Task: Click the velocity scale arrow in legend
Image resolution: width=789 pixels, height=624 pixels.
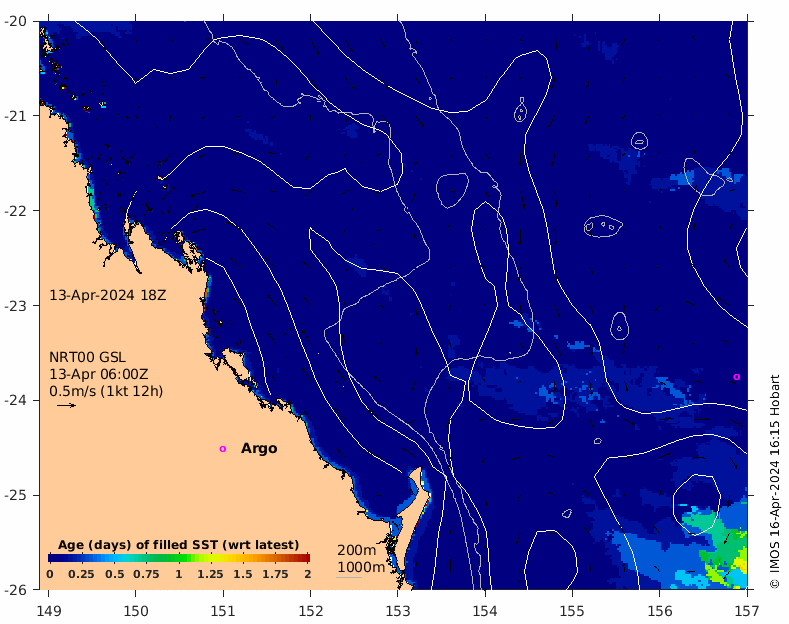Action: (x=66, y=405)
